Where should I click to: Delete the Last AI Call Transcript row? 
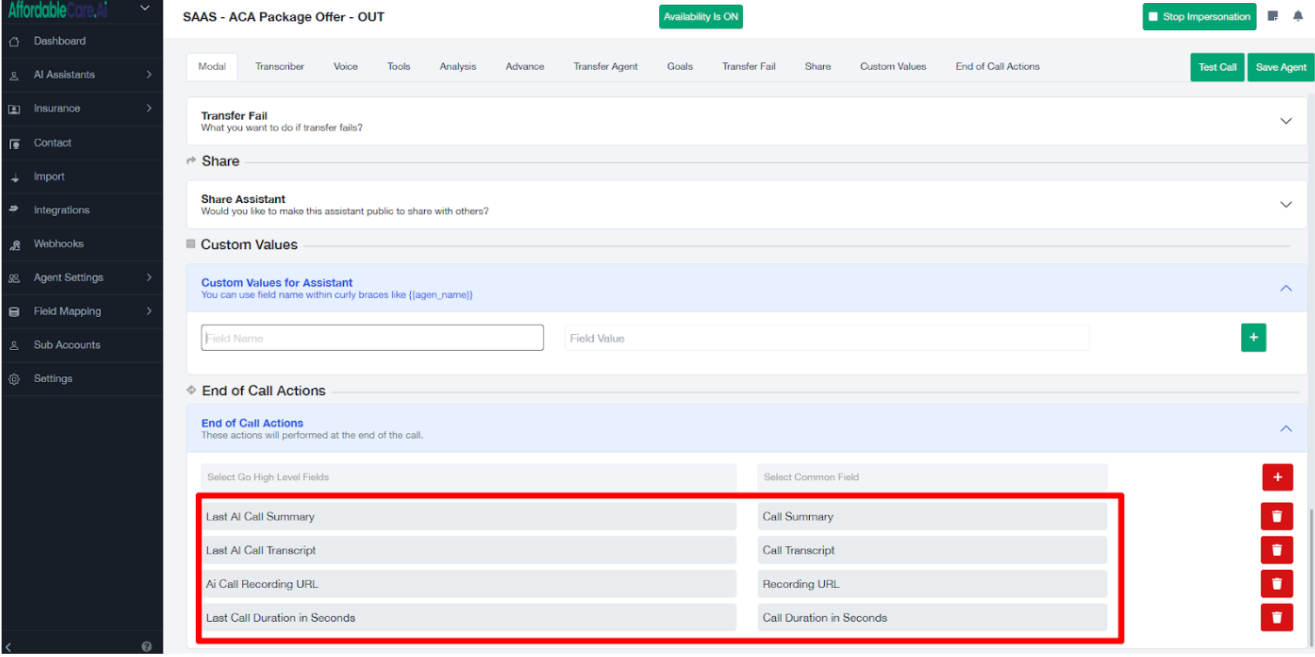1276,550
